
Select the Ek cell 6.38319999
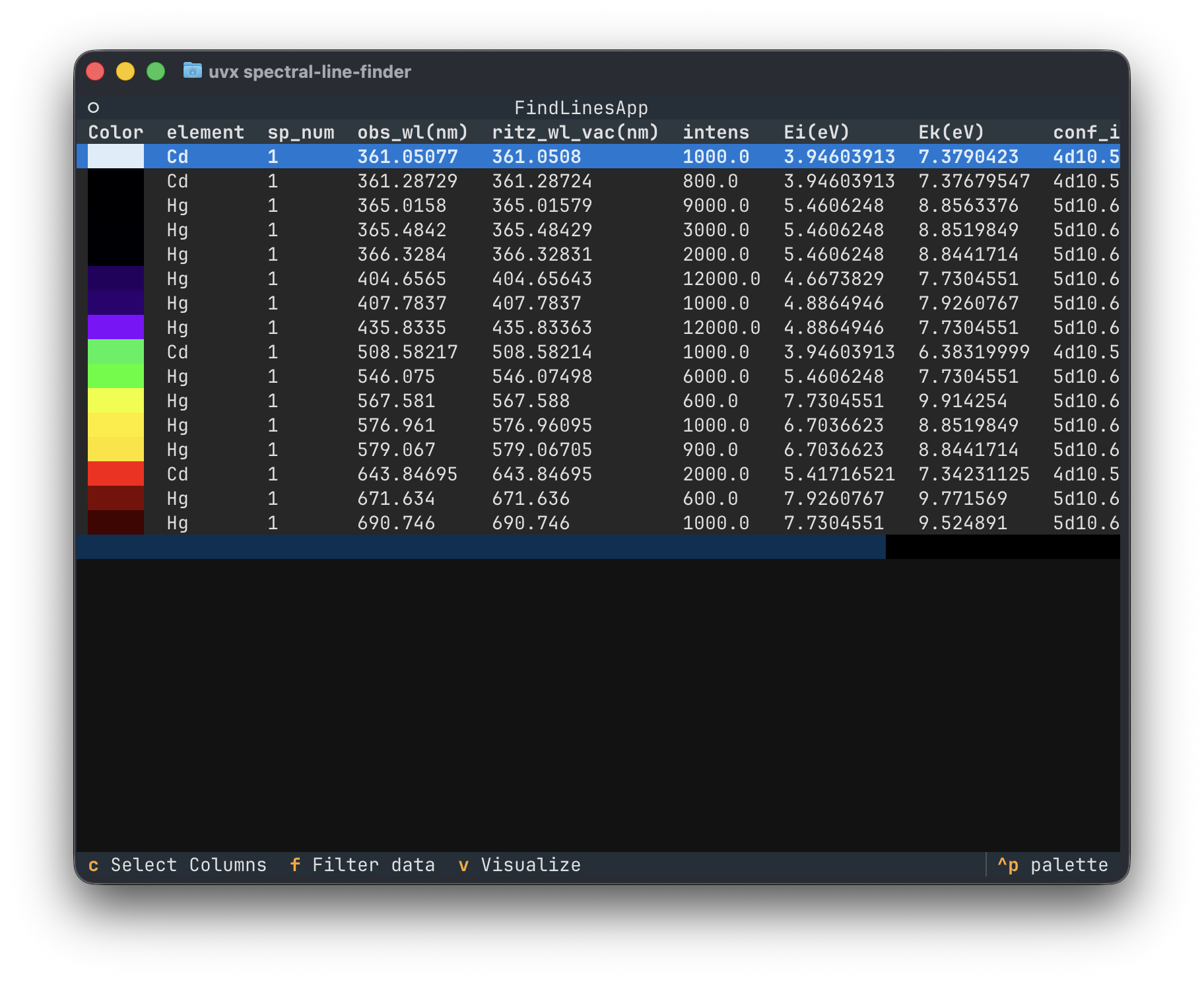tap(974, 352)
